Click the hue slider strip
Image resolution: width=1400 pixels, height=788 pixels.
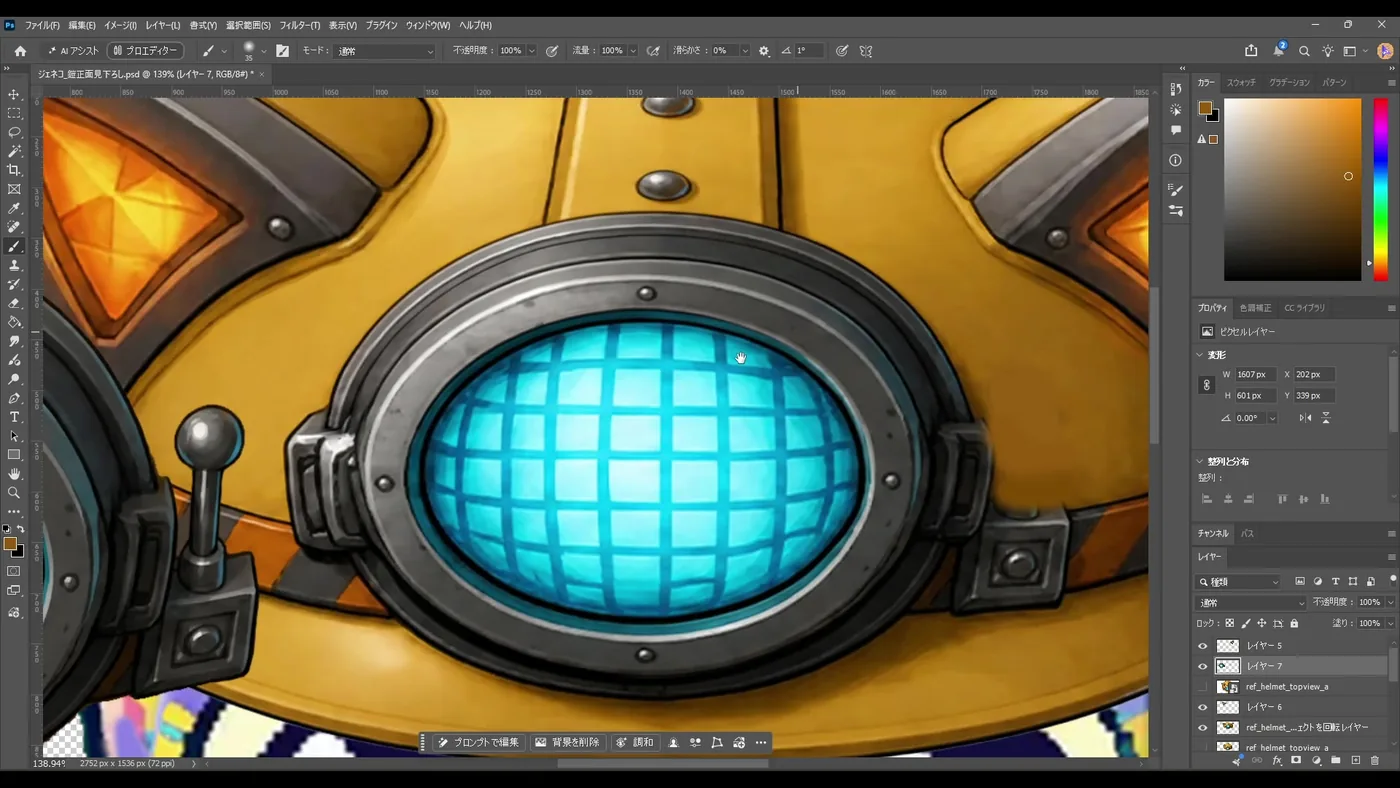click(1380, 189)
